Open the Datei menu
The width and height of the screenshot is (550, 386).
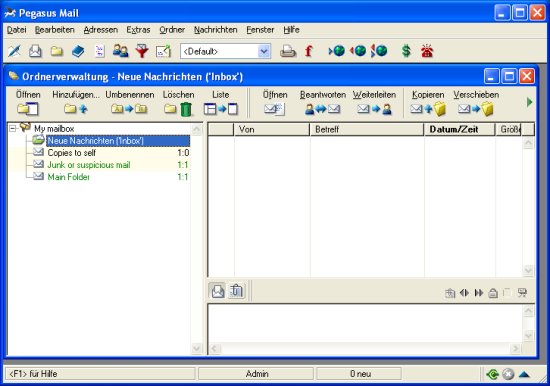[x=16, y=30]
